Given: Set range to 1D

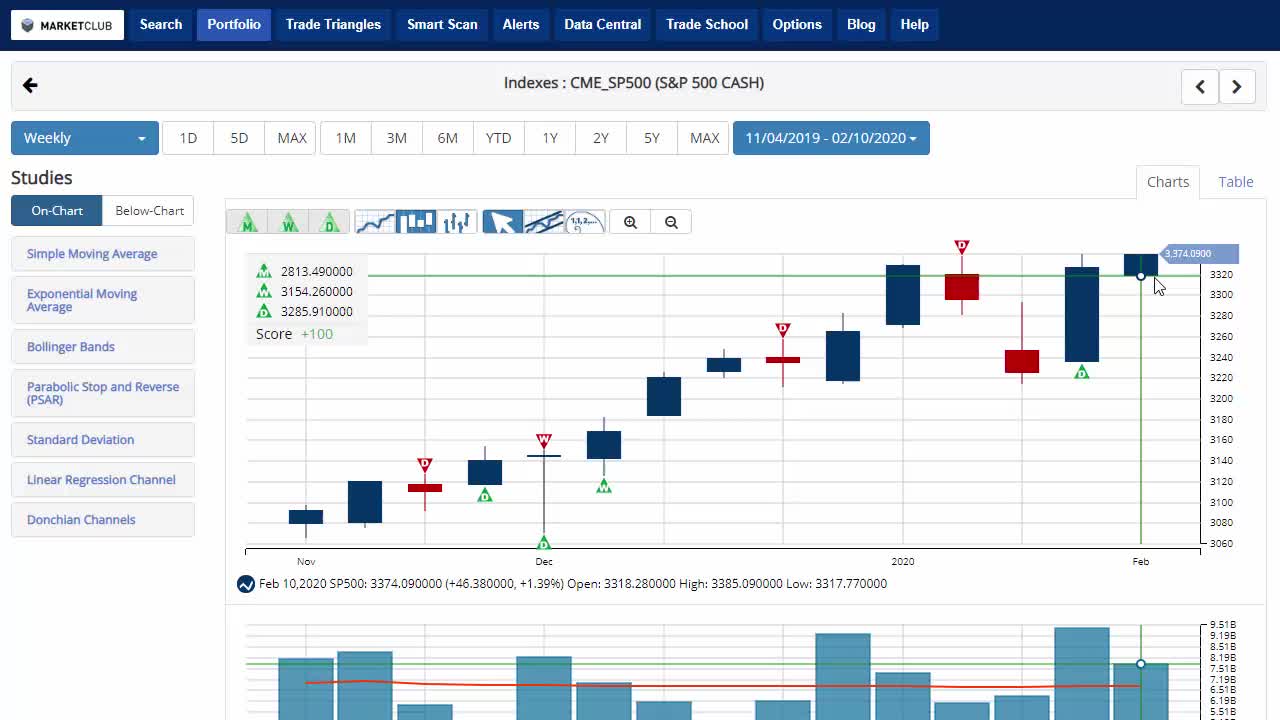Looking at the screenshot, I should (x=188, y=138).
